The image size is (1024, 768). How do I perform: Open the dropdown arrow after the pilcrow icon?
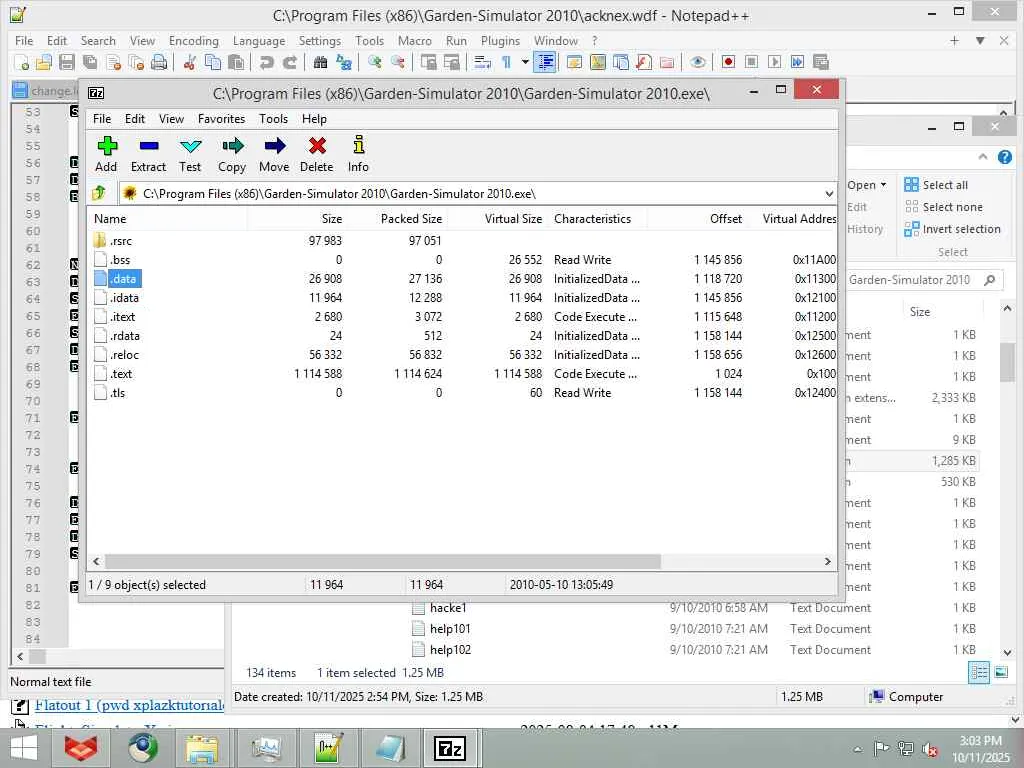(x=524, y=62)
